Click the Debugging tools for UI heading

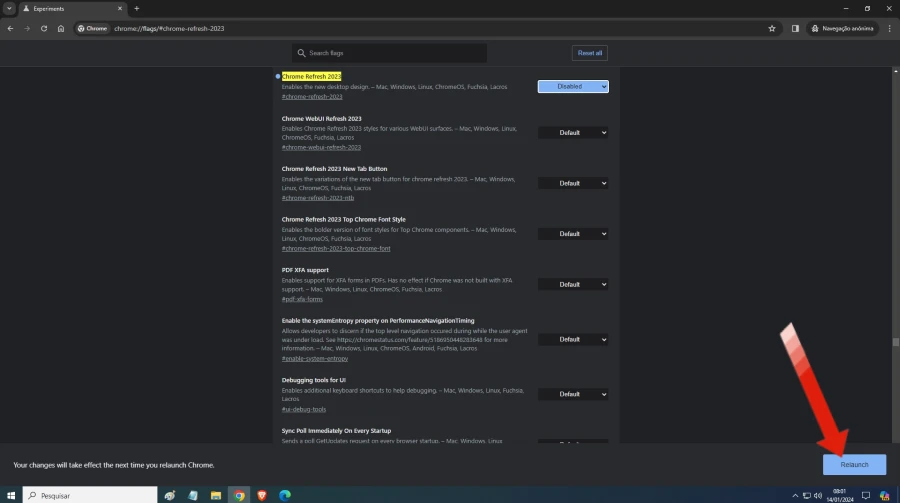pos(313,380)
